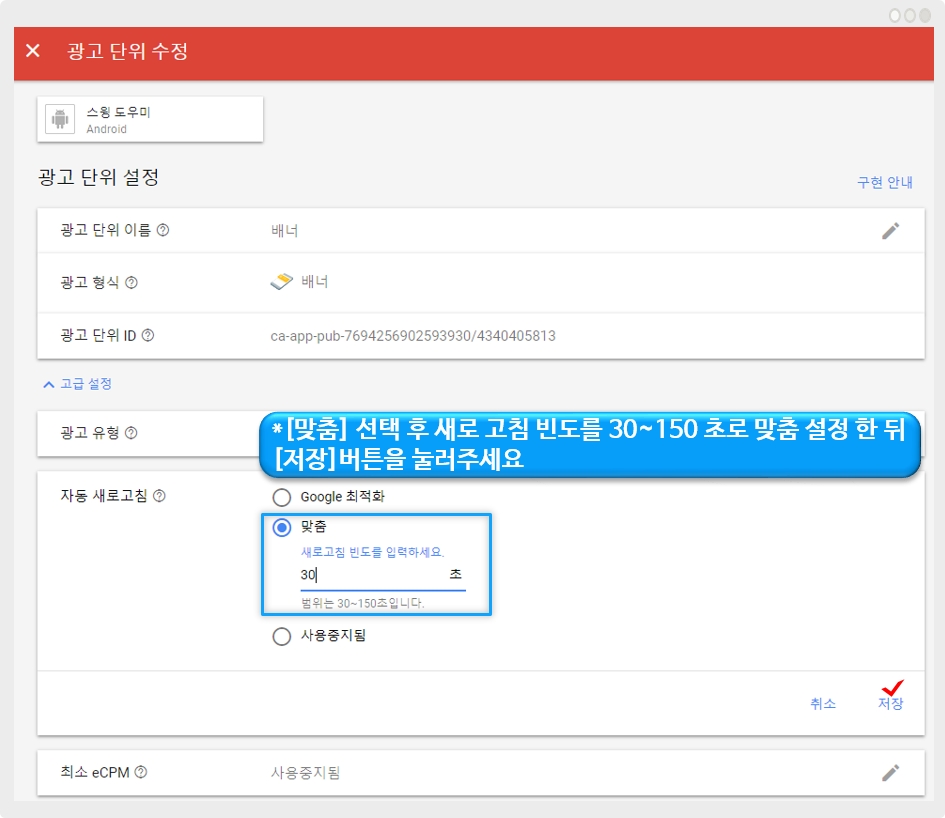Screen dimensions: 945x818
Task: Click help icon next to 광고 단위 ID
Action: [148, 336]
